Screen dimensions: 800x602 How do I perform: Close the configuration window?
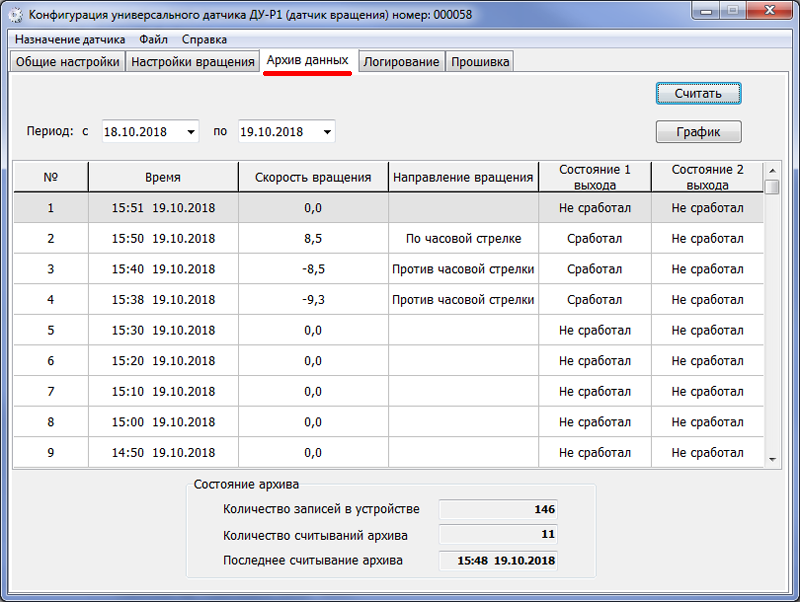coord(770,10)
